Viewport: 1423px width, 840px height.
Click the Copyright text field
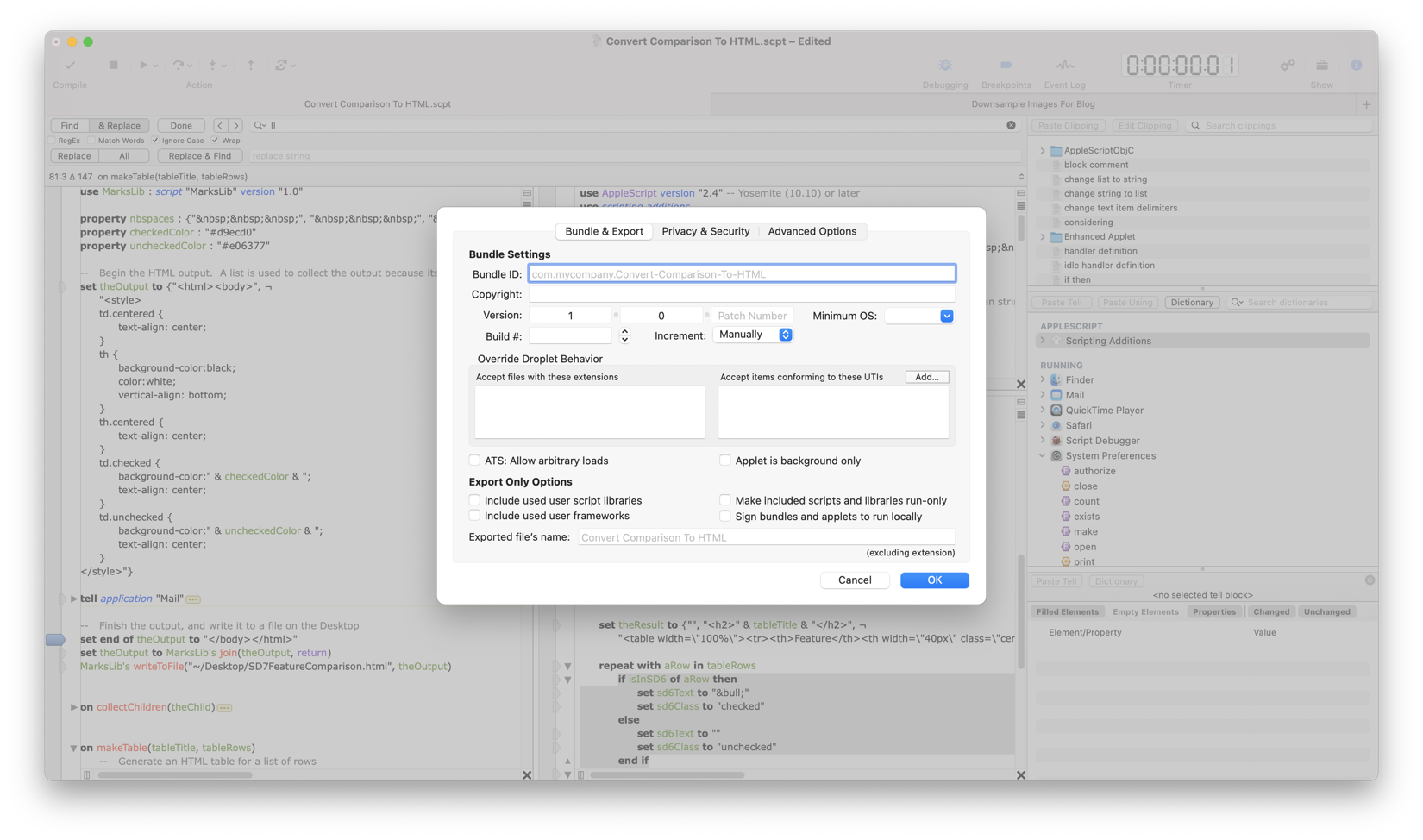tap(742, 295)
